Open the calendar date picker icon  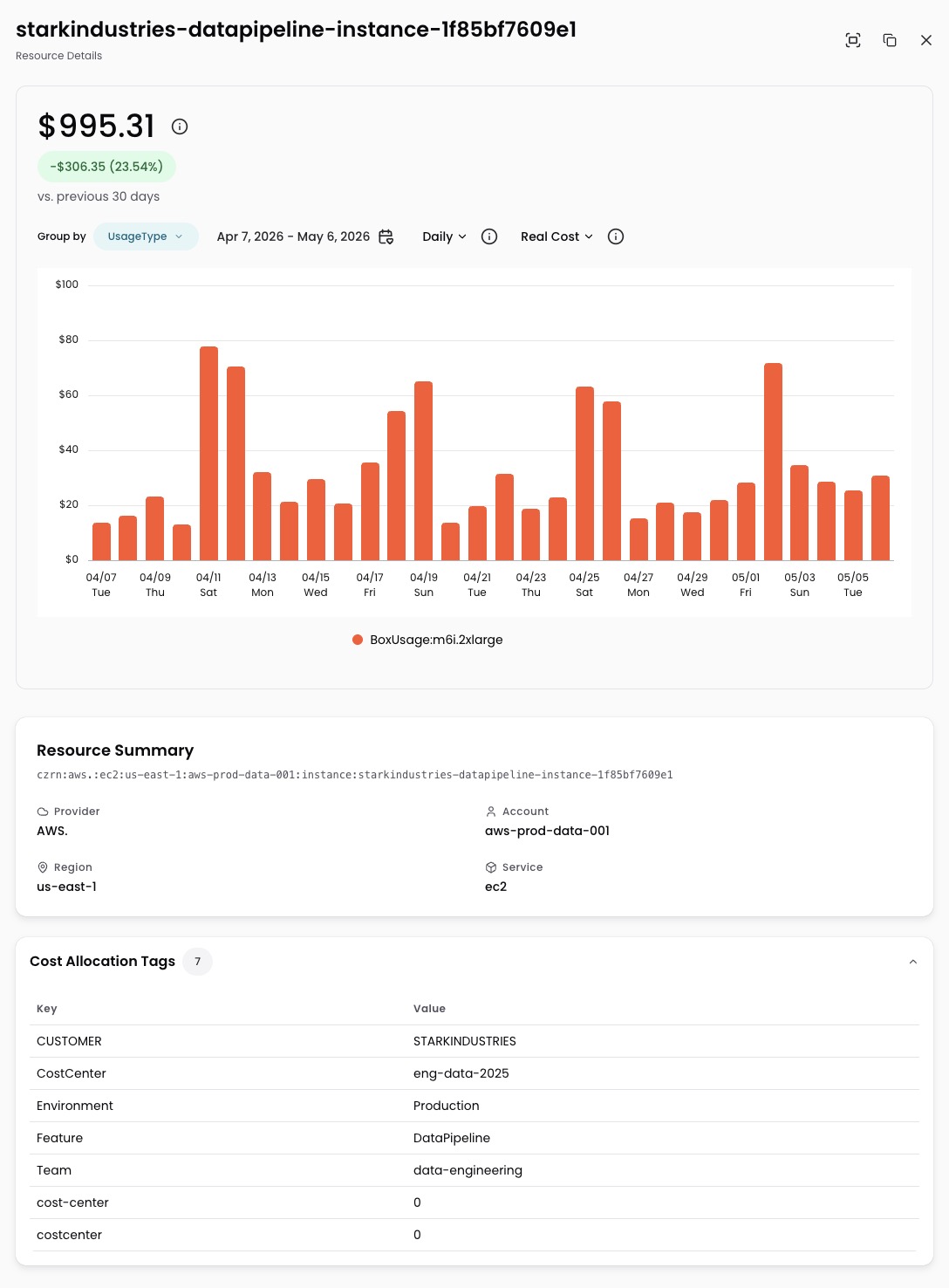[386, 236]
